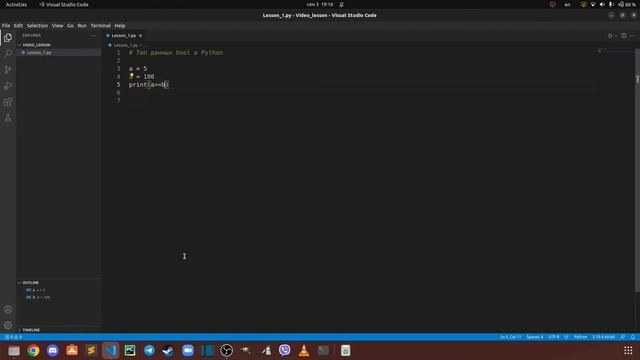This screenshot has height=360, width=640.
Task: Launch Sublime Text from the dock
Action: click(91, 351)
